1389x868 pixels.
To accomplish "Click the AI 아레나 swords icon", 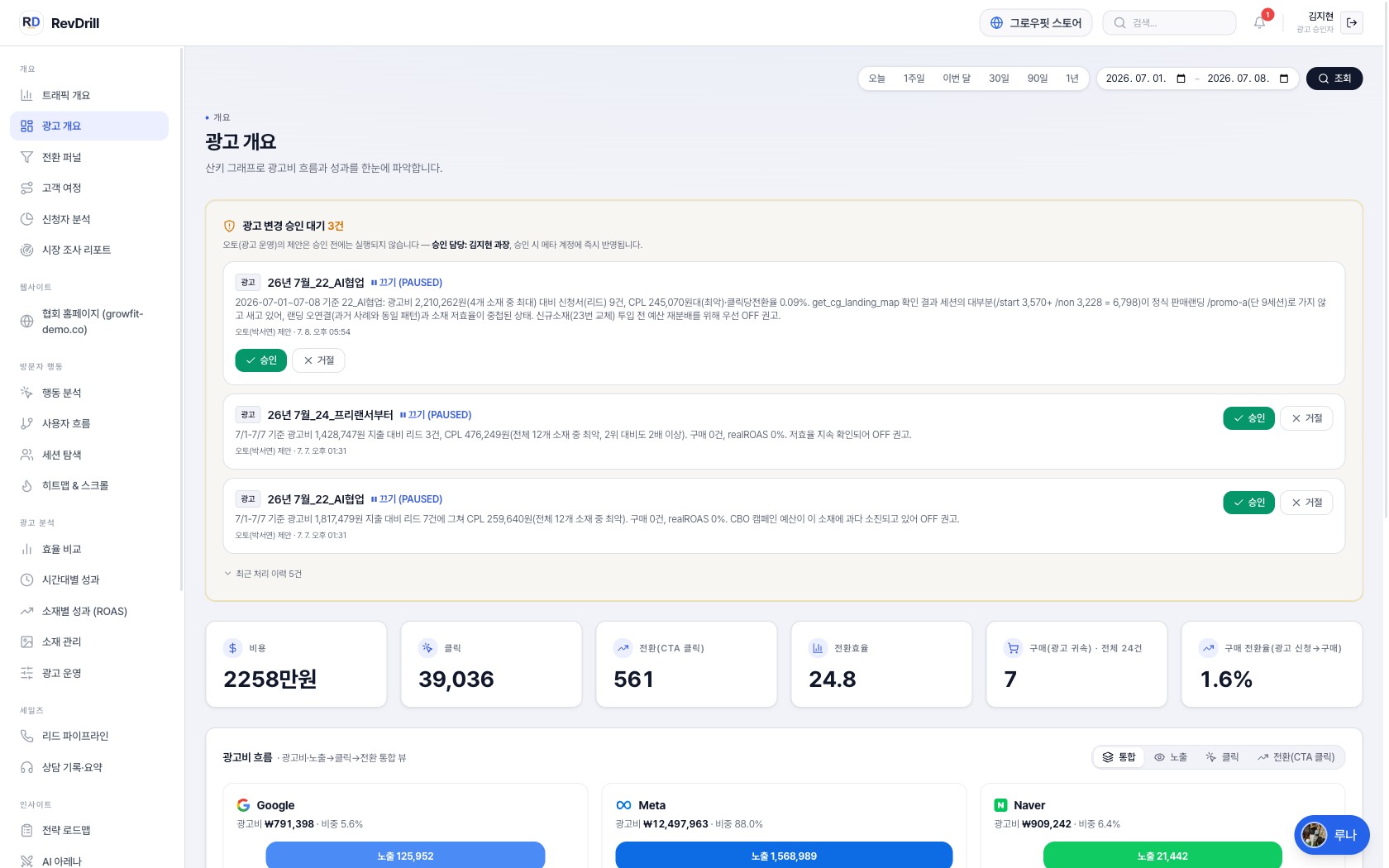I will [x=26, y=861].
